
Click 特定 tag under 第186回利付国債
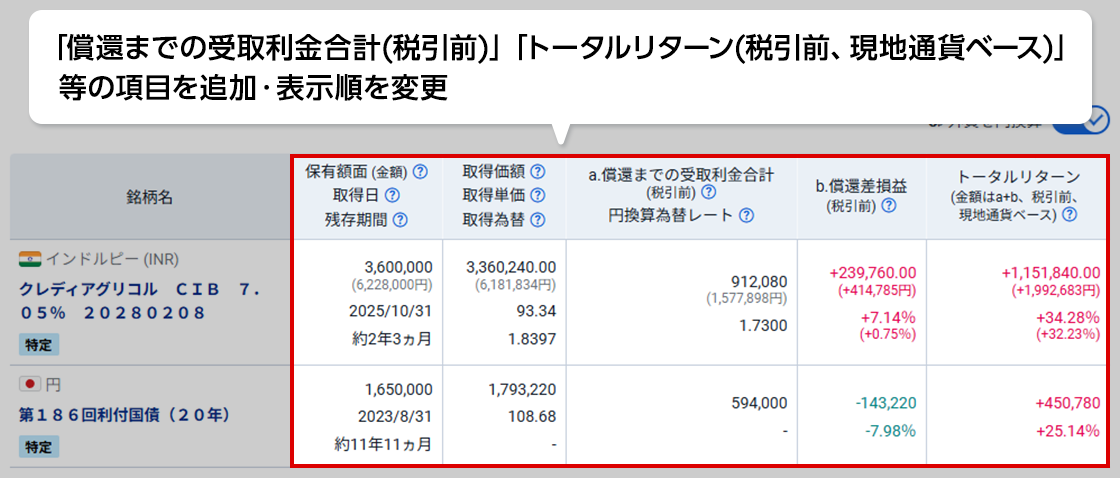point(39,447)
